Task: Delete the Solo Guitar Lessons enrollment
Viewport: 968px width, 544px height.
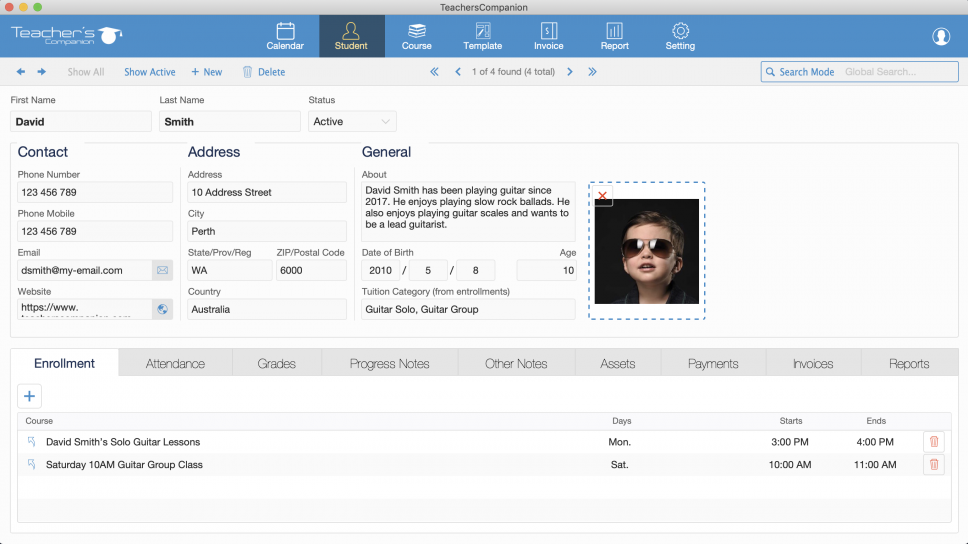Action: (934, 441)
